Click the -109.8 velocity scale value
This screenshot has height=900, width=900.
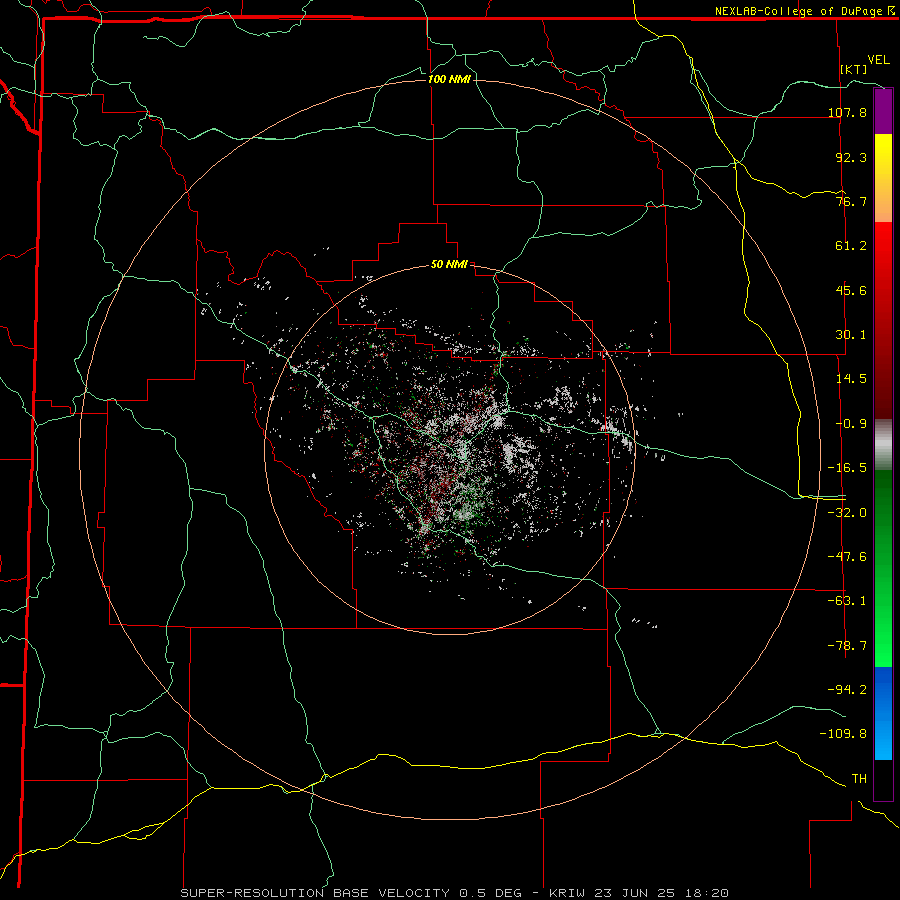[843, 734]
